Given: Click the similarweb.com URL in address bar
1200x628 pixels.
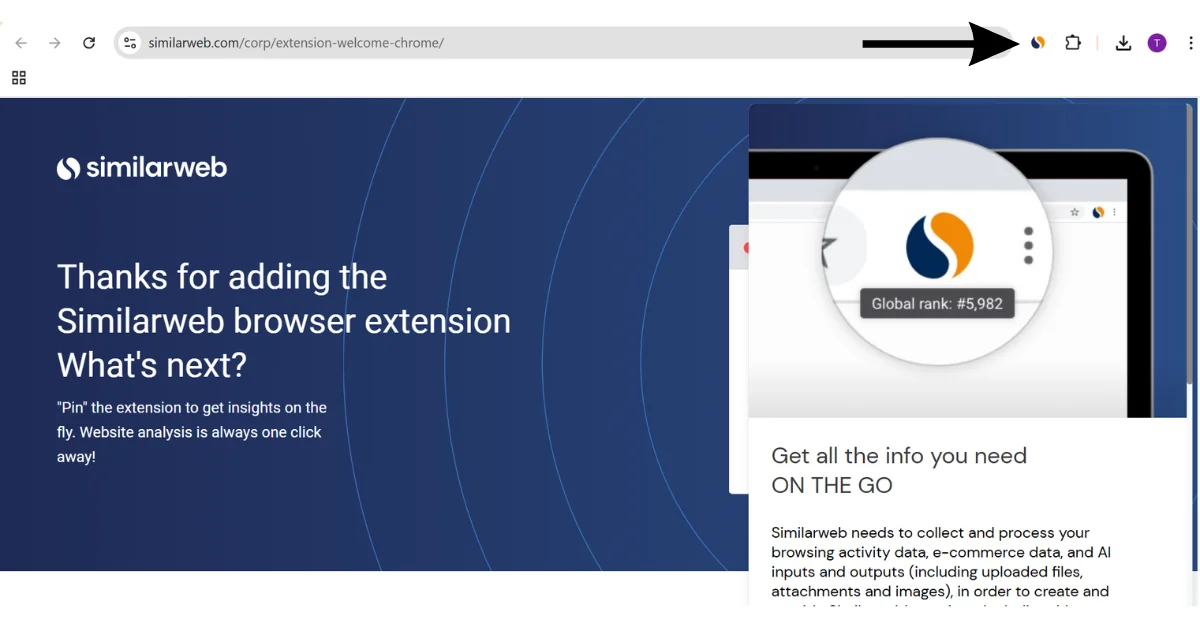Looking at the screenshot, I should pos(296,43).
